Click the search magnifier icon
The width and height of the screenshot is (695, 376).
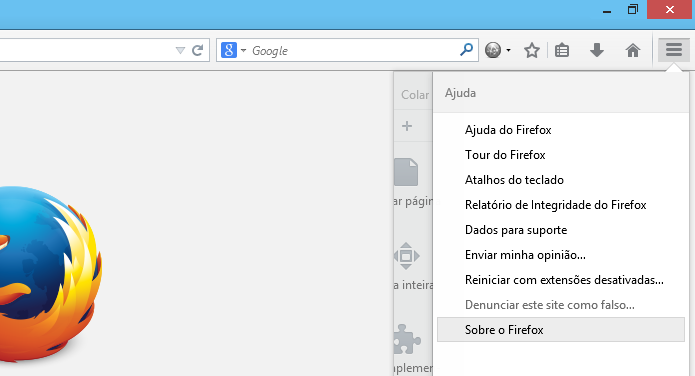(x=466, y=50)
